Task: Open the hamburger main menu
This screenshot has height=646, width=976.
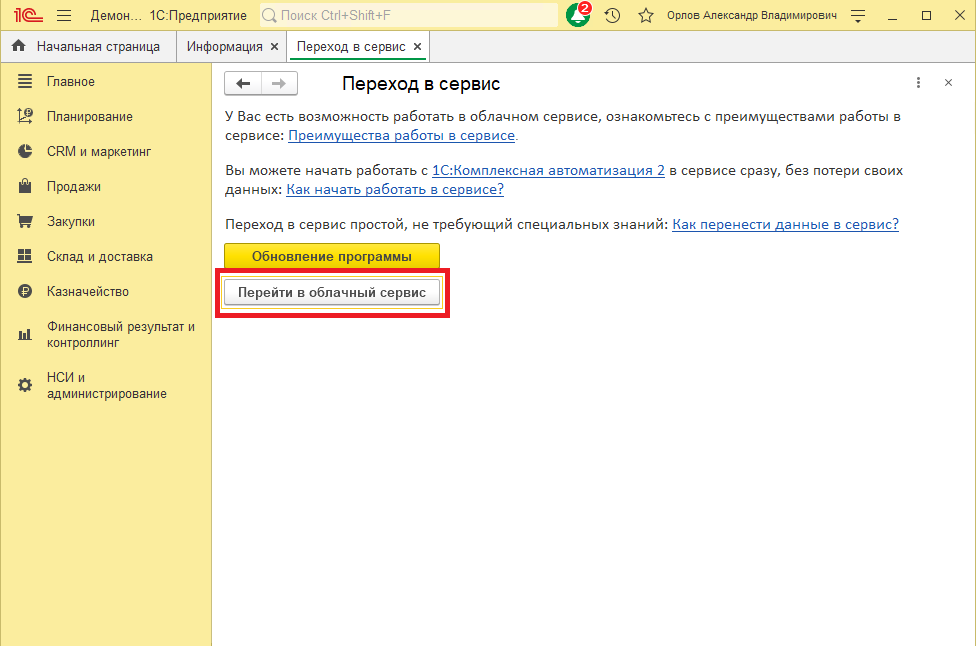Action: pyautogui.click(x=64, y=16)
